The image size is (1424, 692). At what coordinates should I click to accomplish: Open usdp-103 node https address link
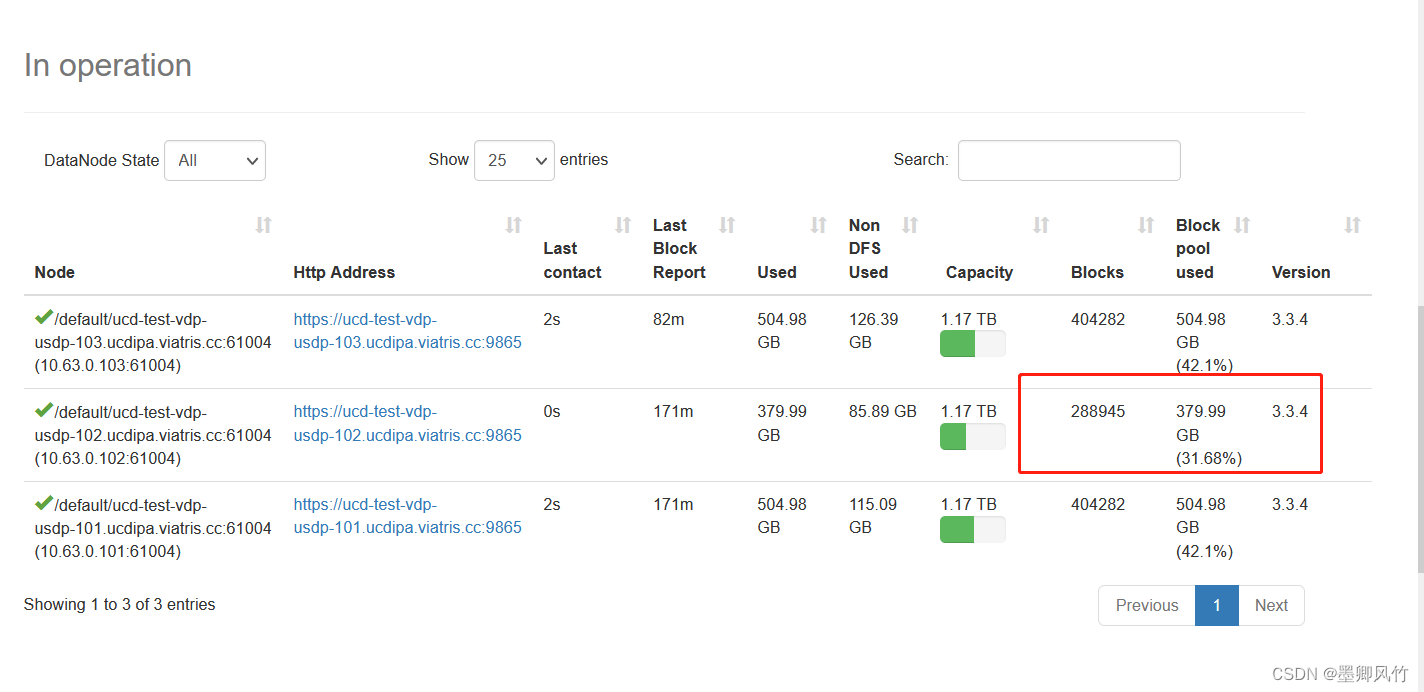[x=408, y=331]
